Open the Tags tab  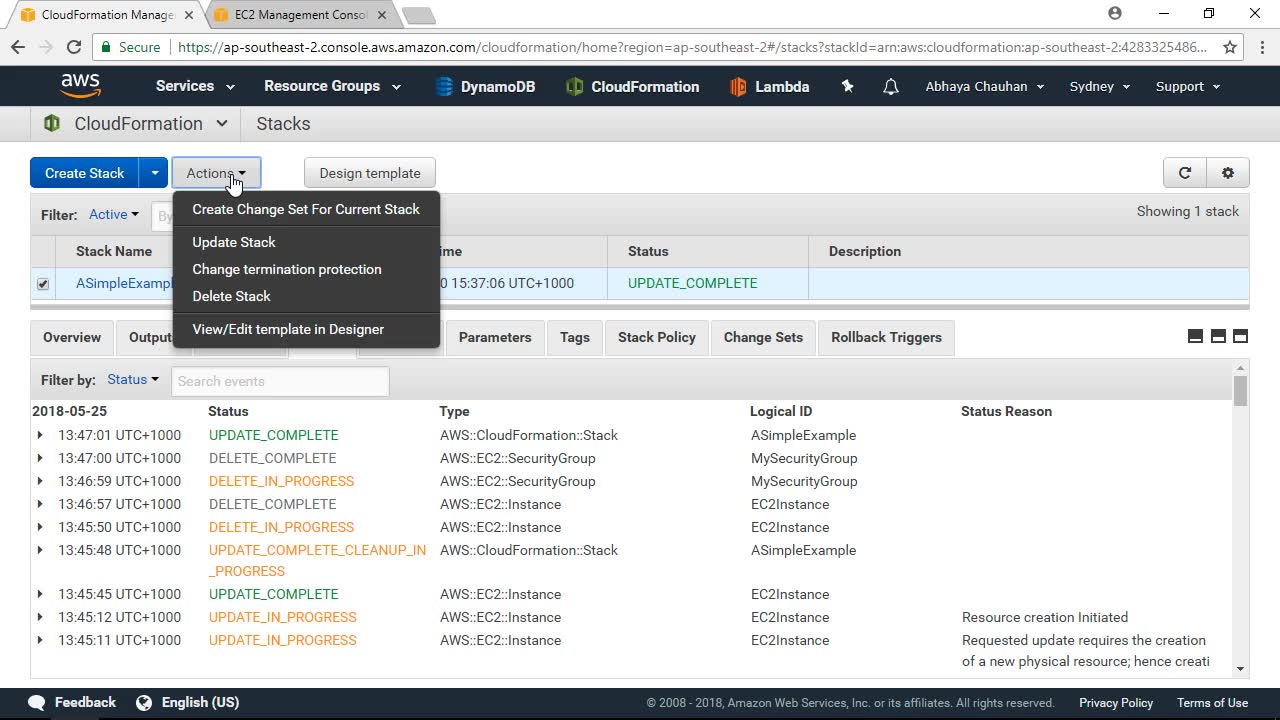tap(575, 337)
